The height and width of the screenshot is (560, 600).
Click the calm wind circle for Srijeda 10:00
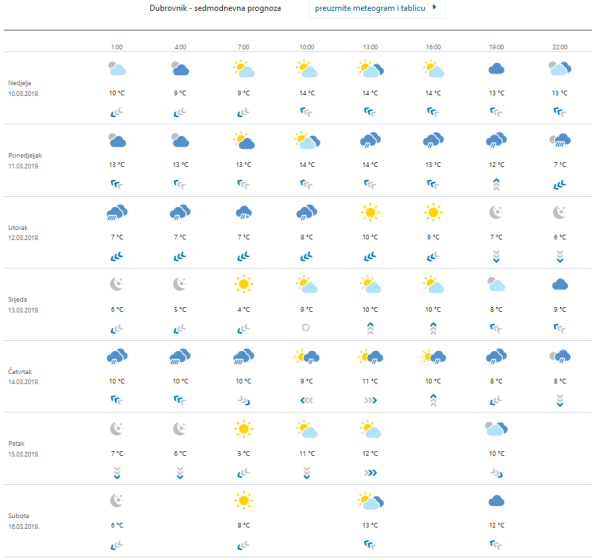click(x=306, y=327)
